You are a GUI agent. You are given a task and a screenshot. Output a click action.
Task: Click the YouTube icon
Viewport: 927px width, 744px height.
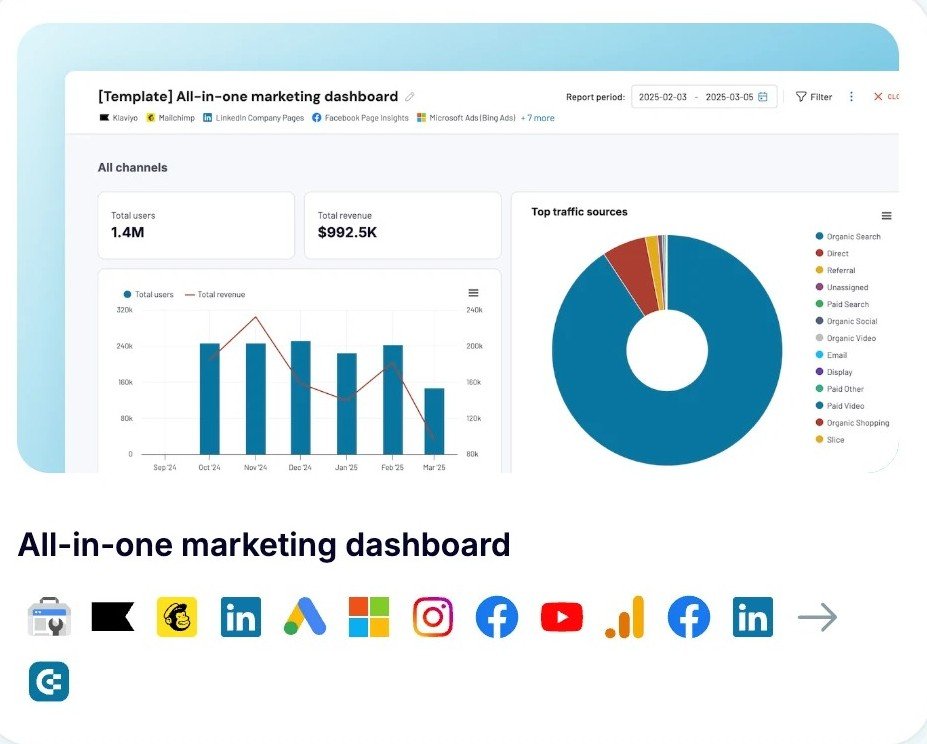[561, 617]
